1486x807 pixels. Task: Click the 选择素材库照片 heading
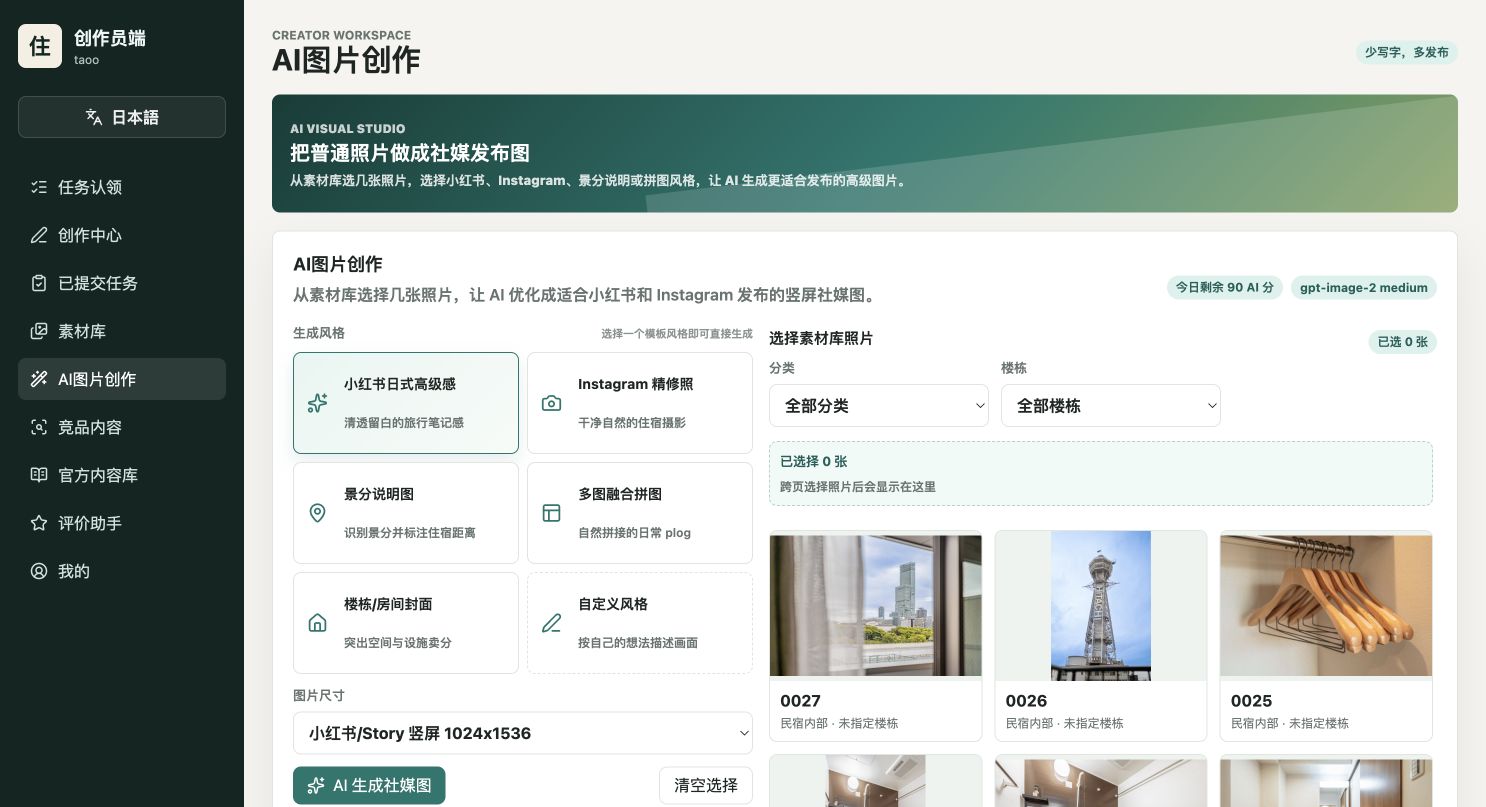pos(821,338)
